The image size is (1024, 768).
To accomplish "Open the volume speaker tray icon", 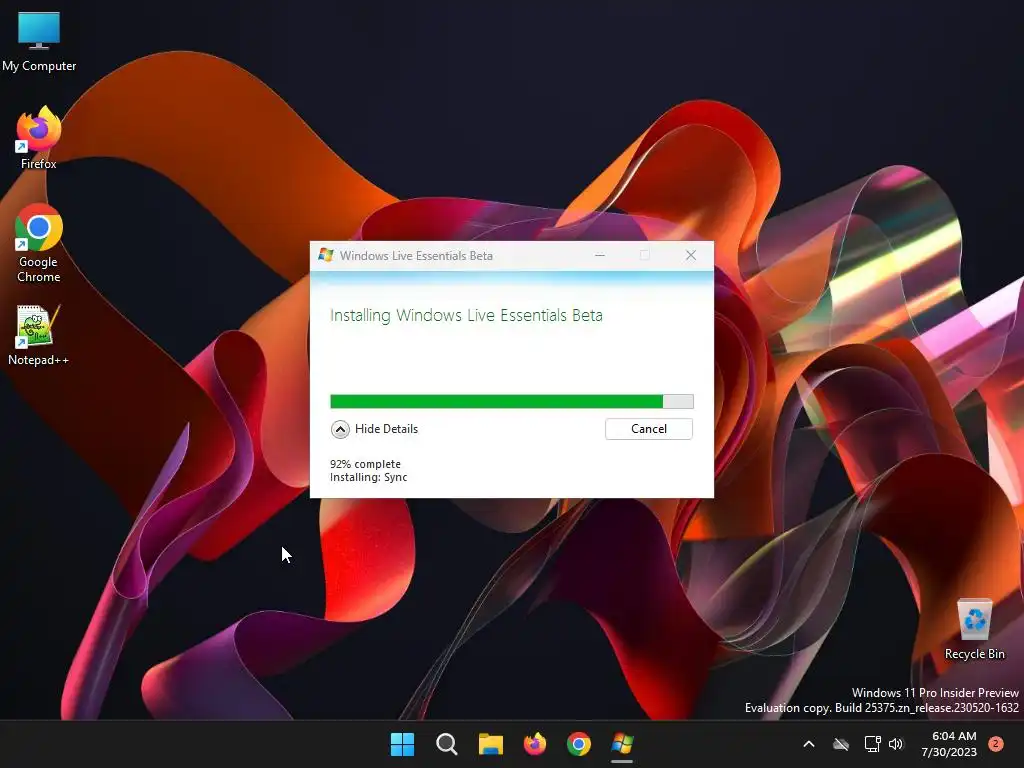I will click(x=896, y=744).
